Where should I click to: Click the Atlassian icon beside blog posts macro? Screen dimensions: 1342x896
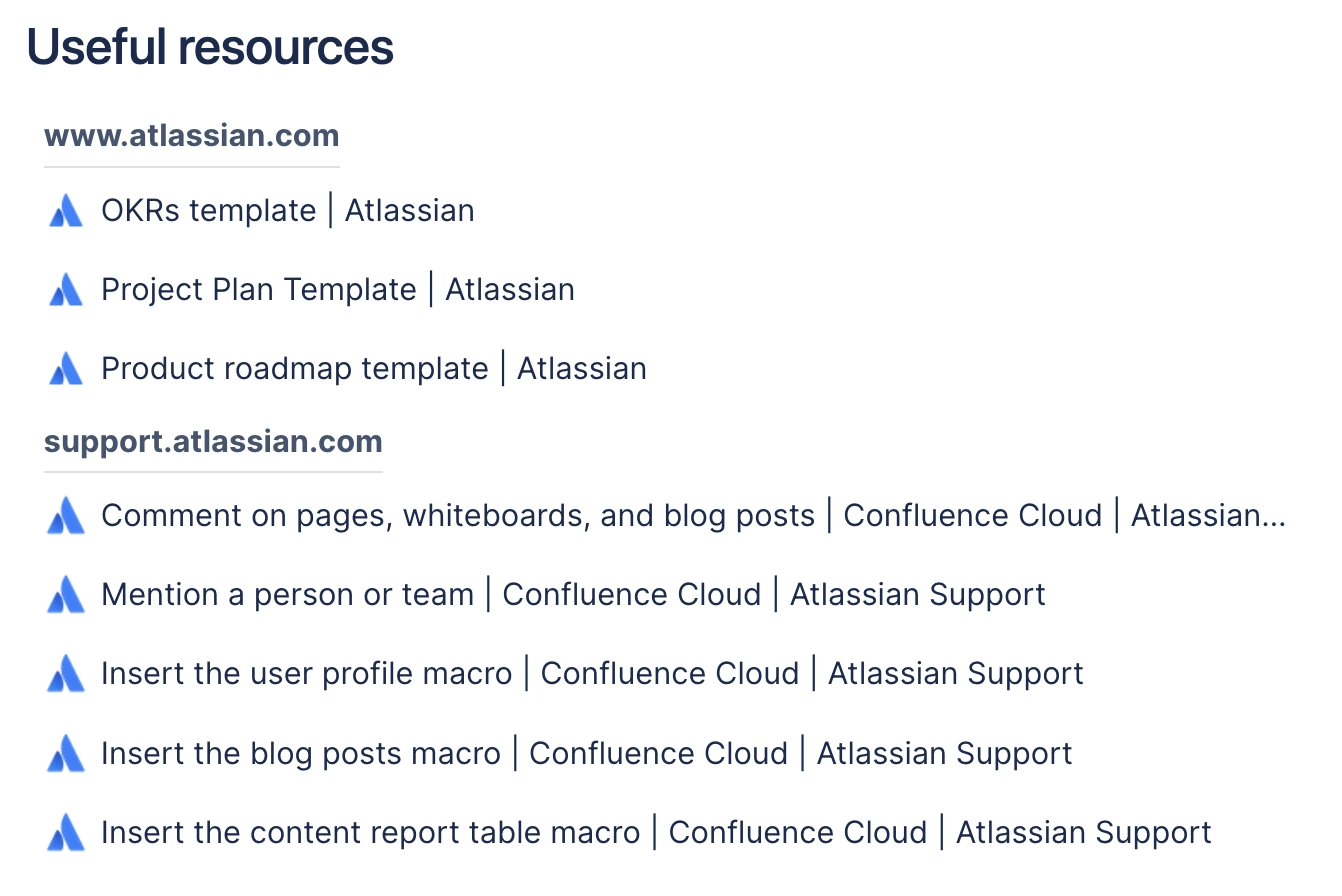pos(66,753)
